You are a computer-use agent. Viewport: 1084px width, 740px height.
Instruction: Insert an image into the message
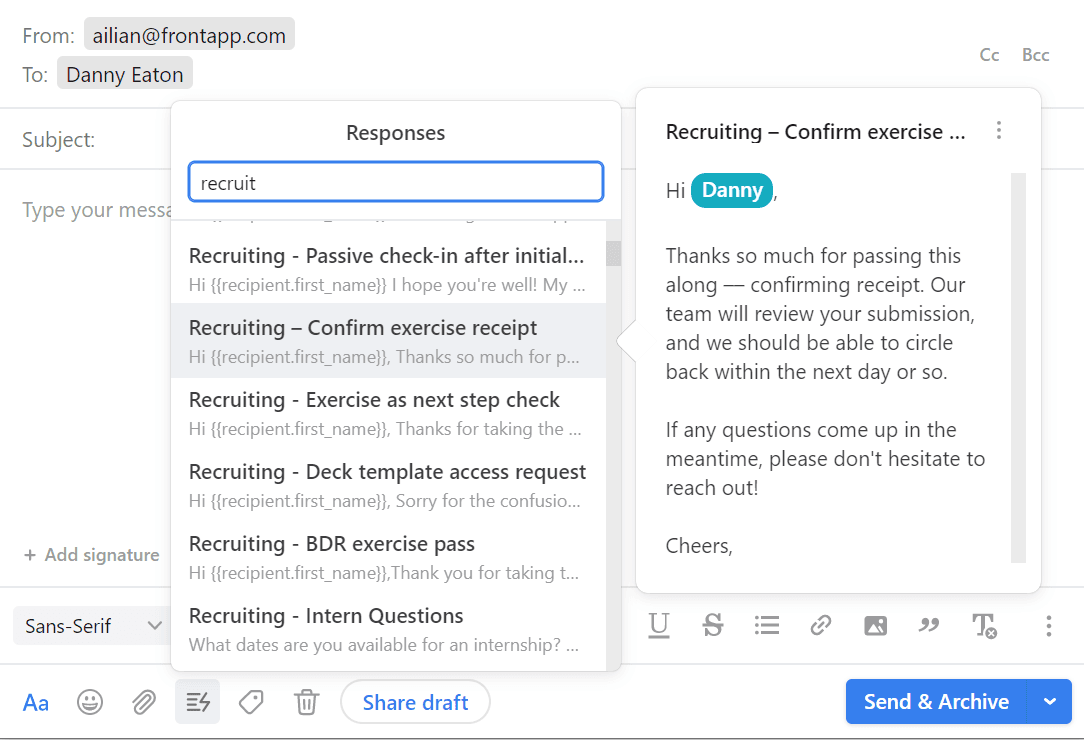[875, 625]
